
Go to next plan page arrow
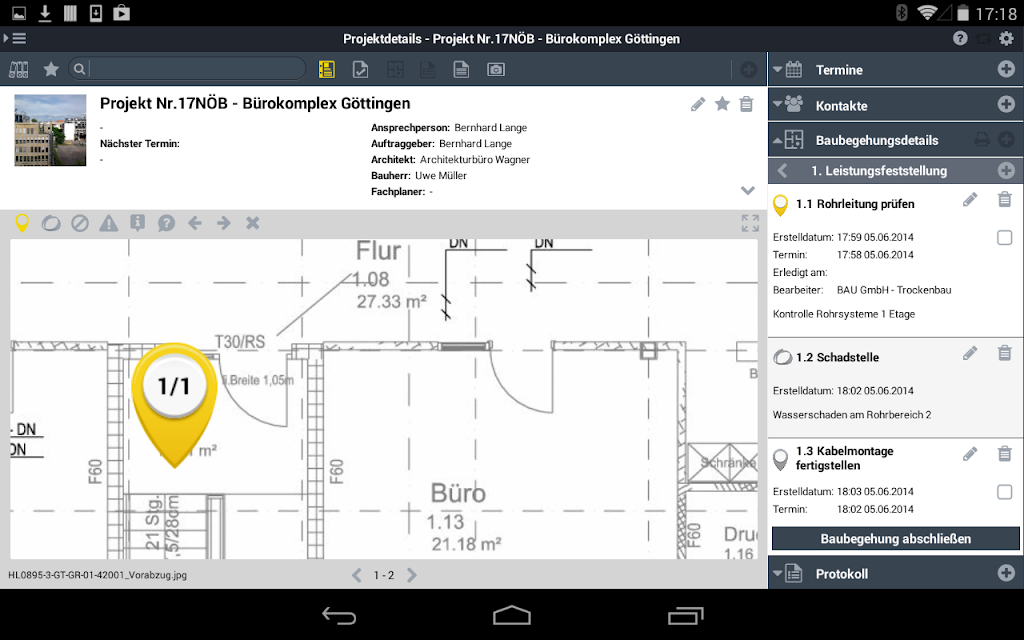pos(411,575)
